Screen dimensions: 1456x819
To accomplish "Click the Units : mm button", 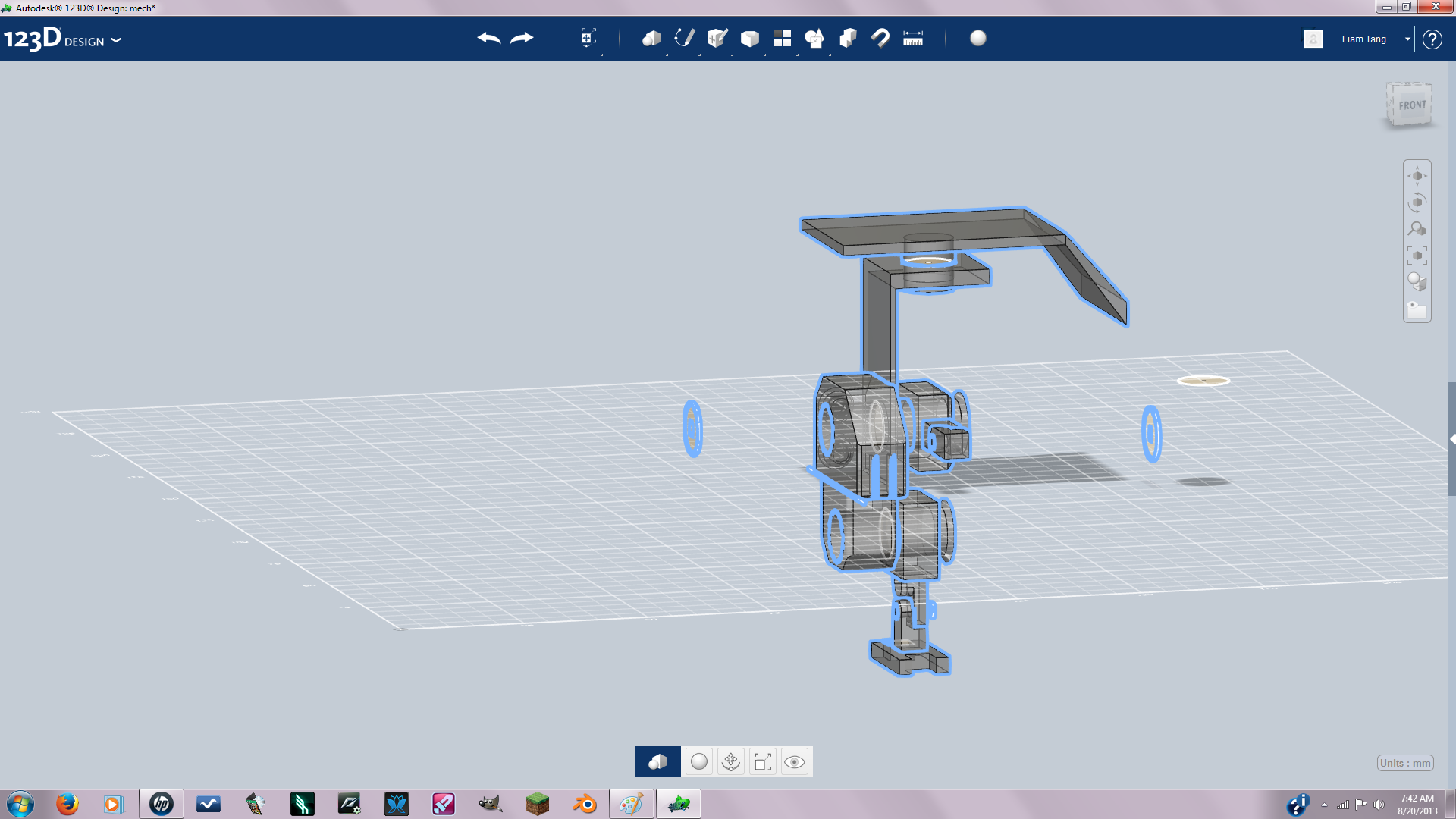I will pyautogui.click(x=1405, y=763).
